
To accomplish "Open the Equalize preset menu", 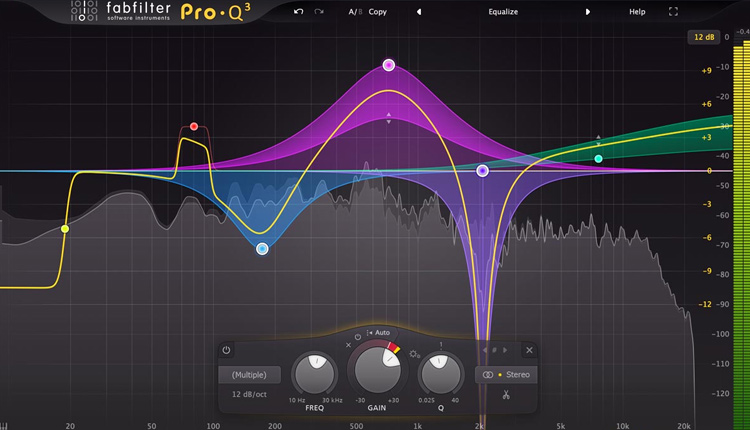I will click(503, 12).
